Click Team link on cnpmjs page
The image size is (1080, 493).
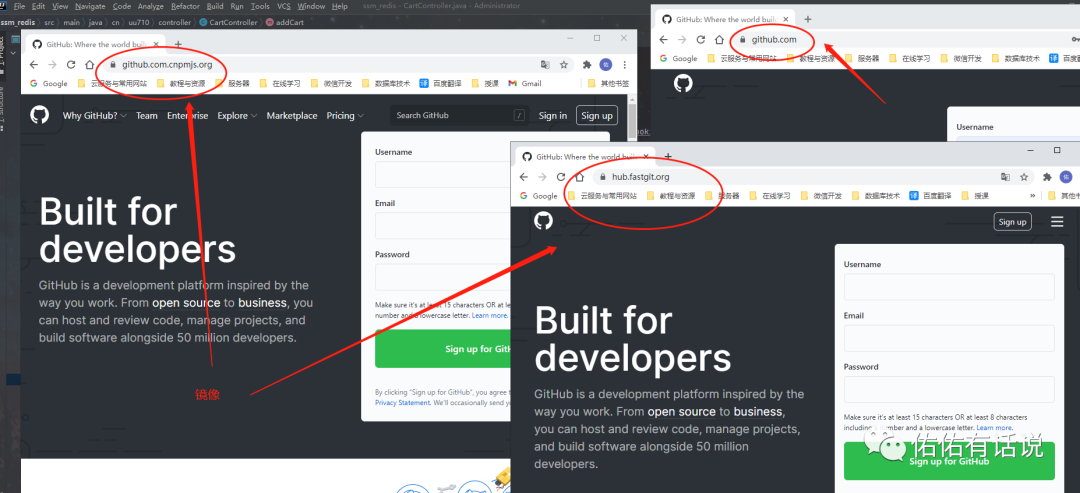[147, 116]
